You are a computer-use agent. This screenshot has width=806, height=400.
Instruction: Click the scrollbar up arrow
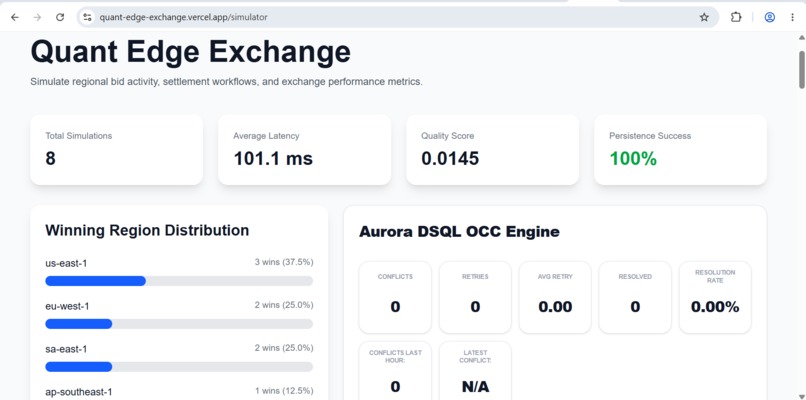(801, 38)
